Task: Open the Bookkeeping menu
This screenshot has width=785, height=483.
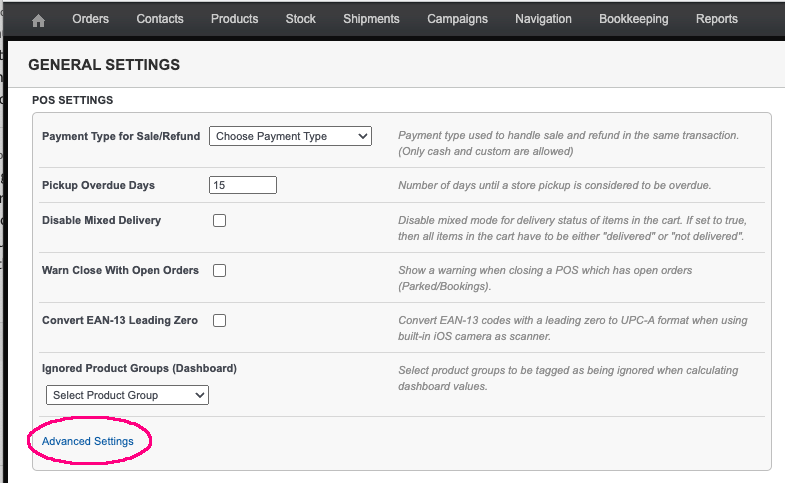Action: point(633,19)
